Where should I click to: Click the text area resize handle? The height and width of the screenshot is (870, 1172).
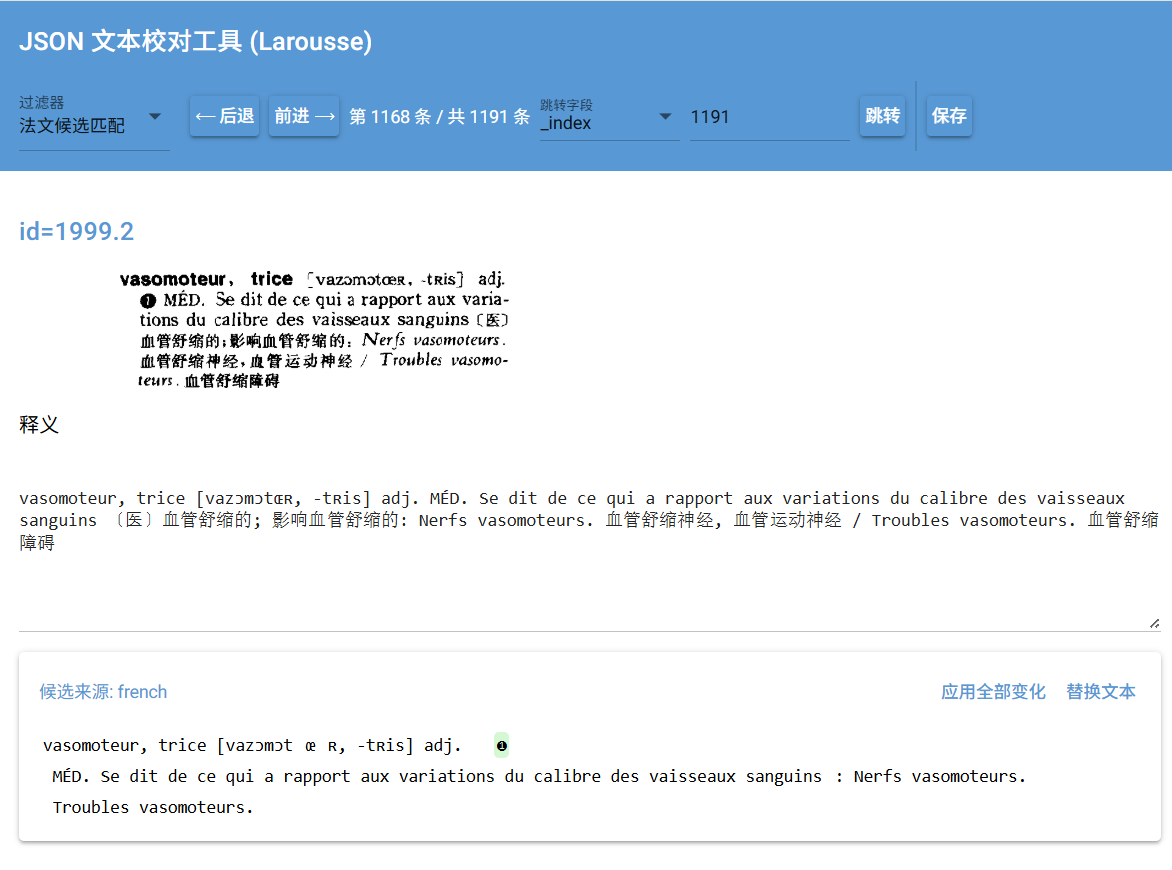pos(1154,623)
